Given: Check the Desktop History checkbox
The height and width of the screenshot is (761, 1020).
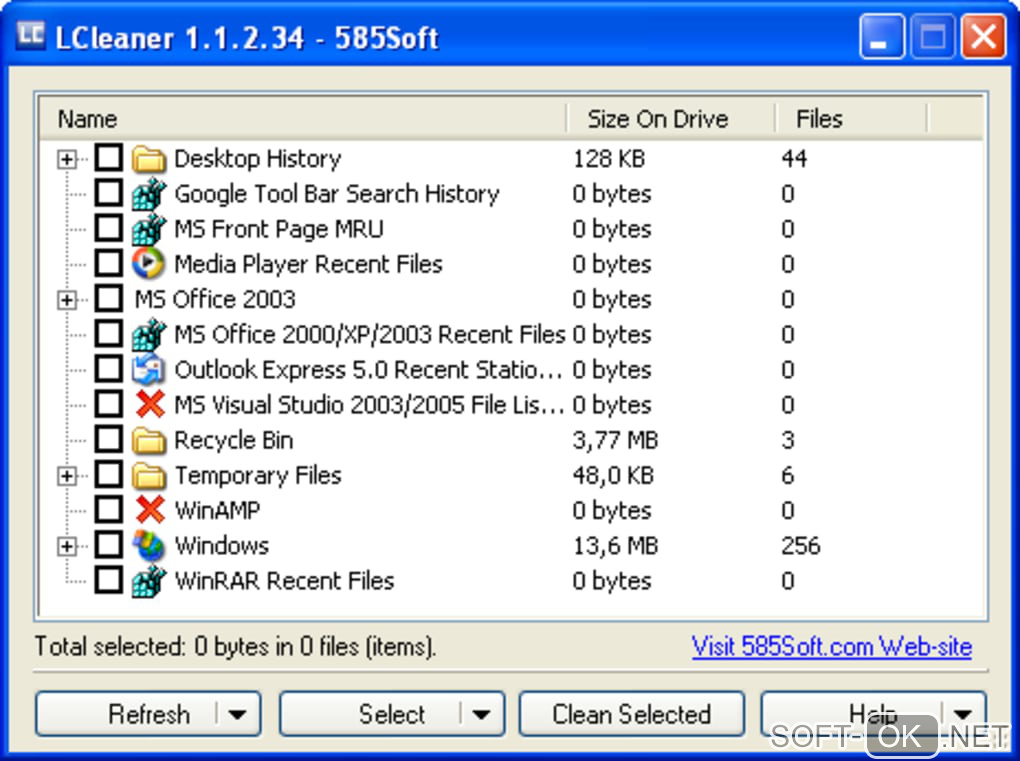Looking at the screenshot, I should [x=108, y=158].
